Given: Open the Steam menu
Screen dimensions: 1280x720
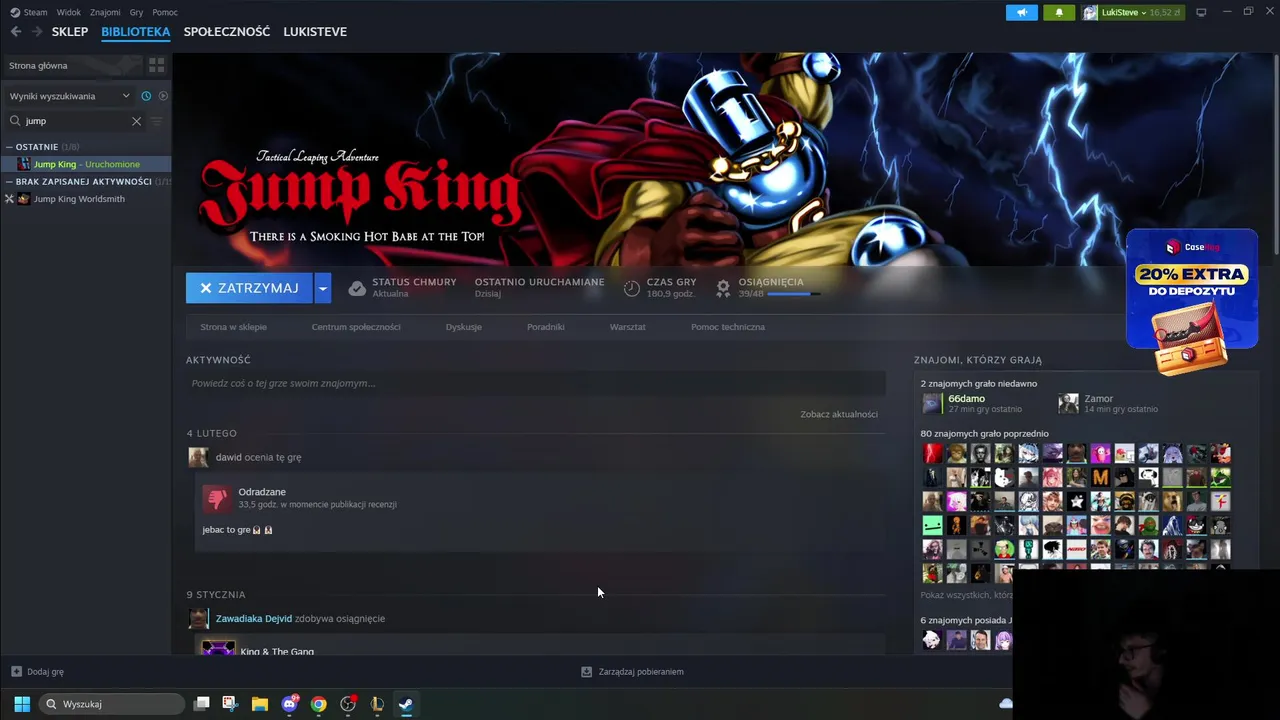Looking at the screenshot, I should 29,12.
